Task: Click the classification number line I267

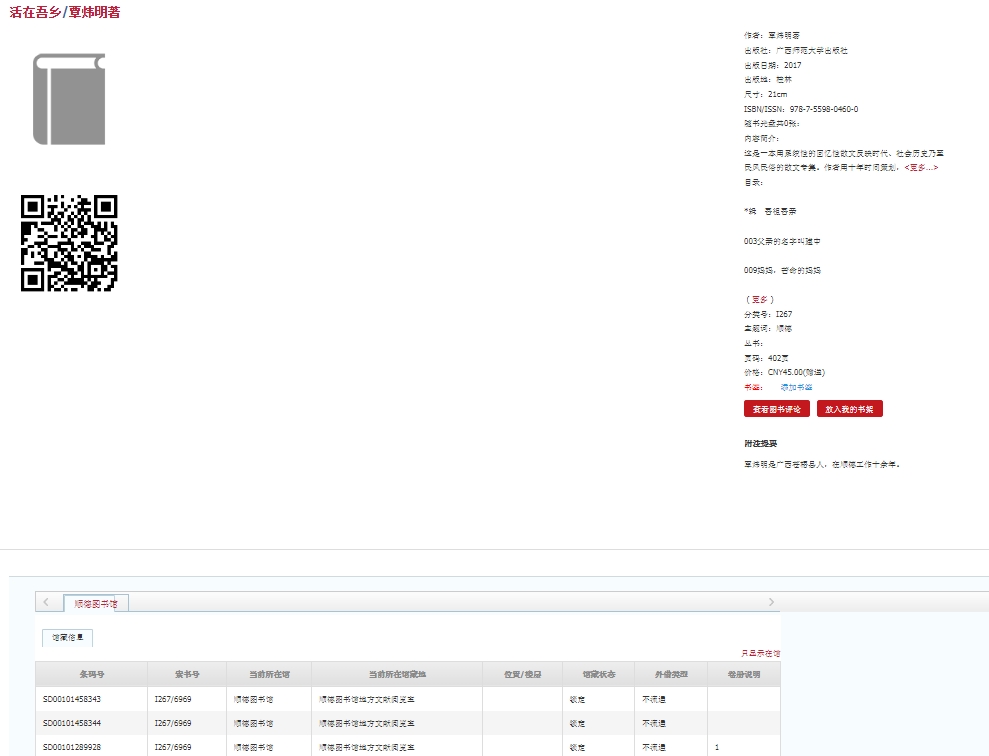Action: tap(768, 314)
